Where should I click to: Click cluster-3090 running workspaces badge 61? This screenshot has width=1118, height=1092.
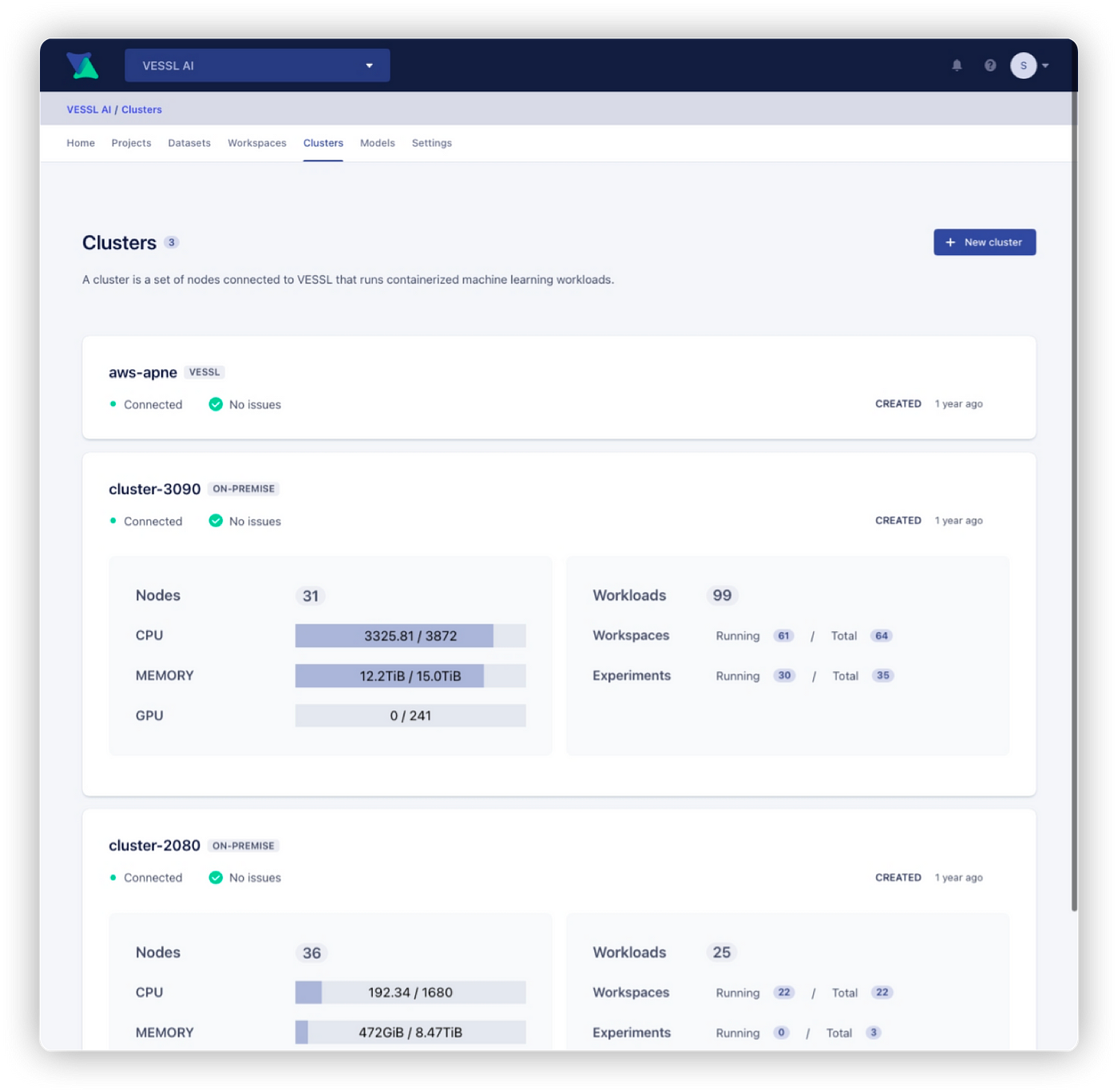784,636
